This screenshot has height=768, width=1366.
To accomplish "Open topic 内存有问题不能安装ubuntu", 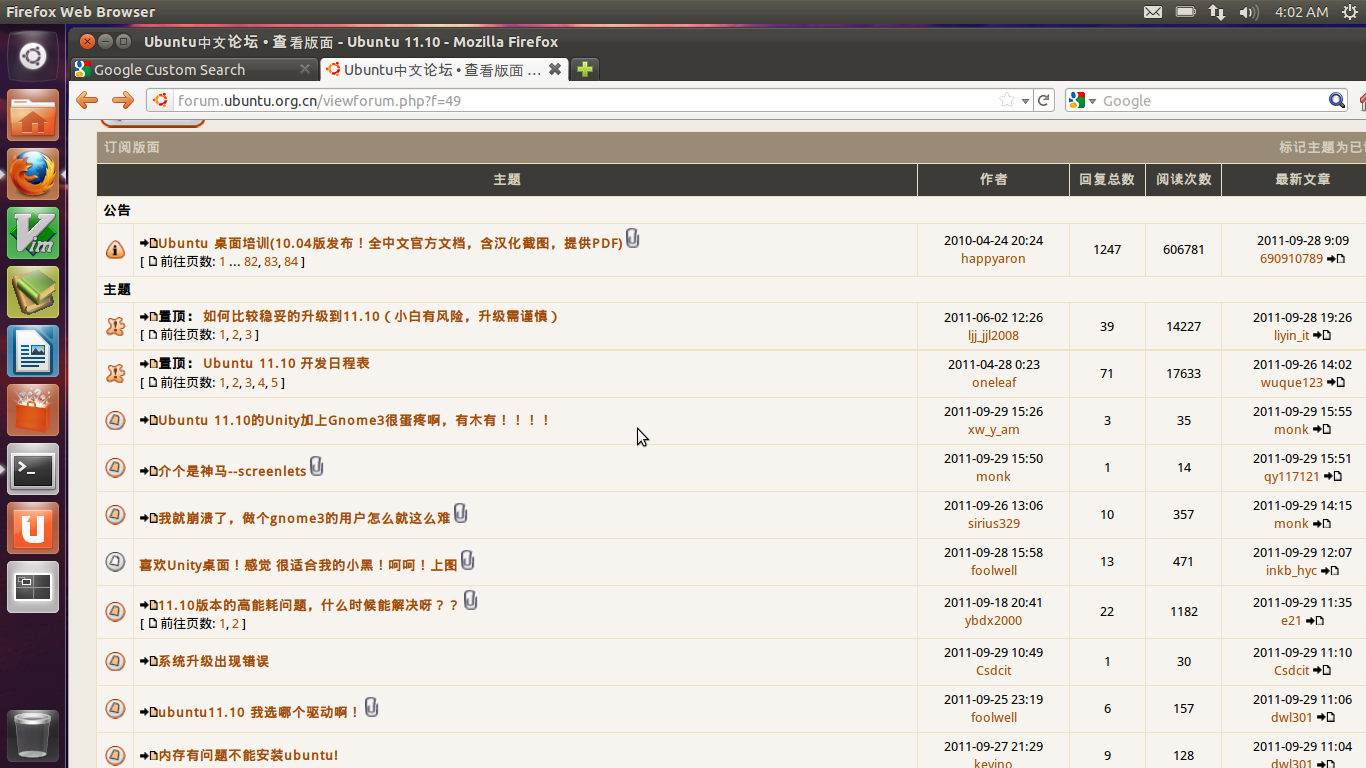I will [248, 755].
